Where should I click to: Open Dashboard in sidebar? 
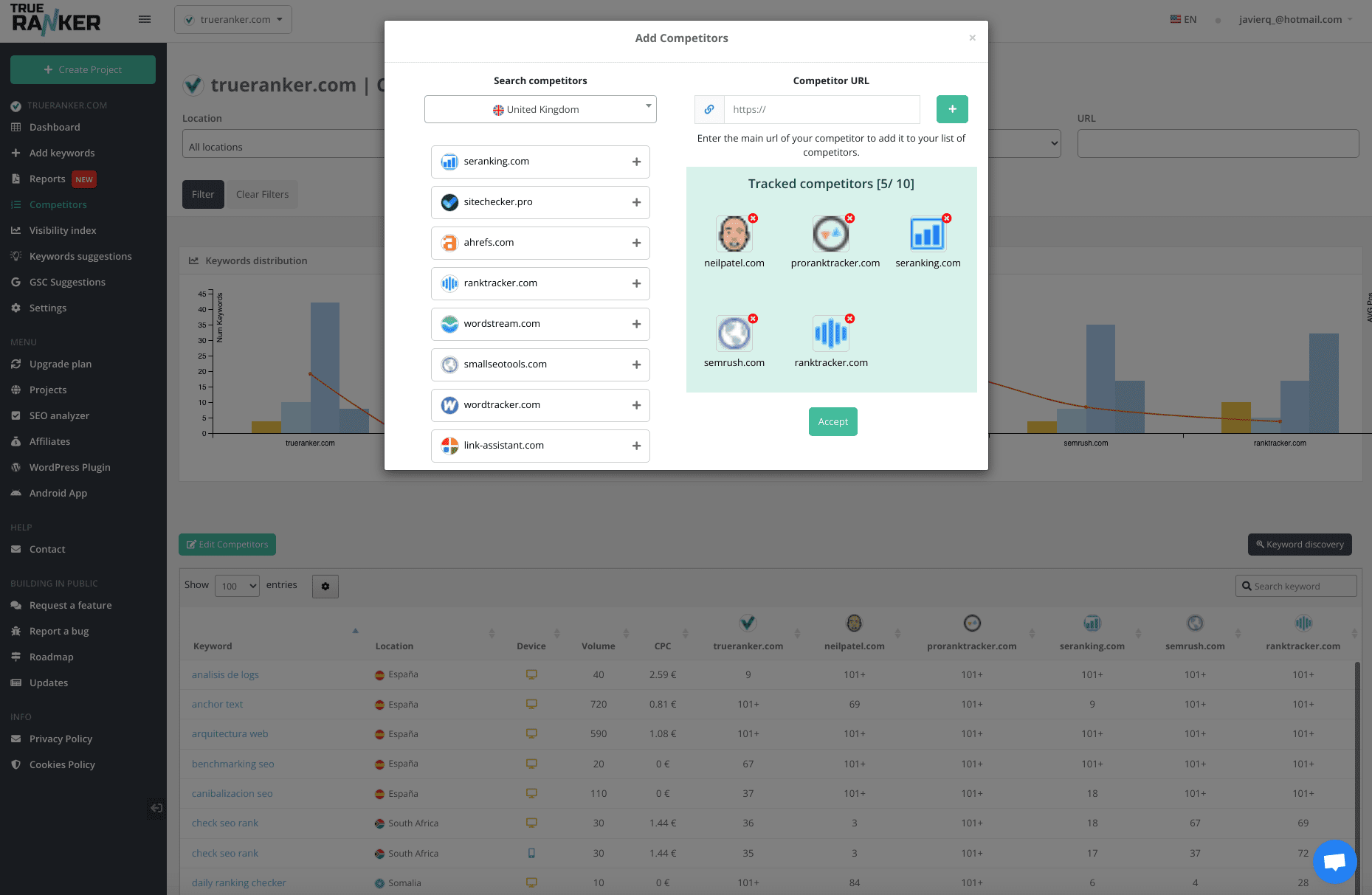pos(55,127)
